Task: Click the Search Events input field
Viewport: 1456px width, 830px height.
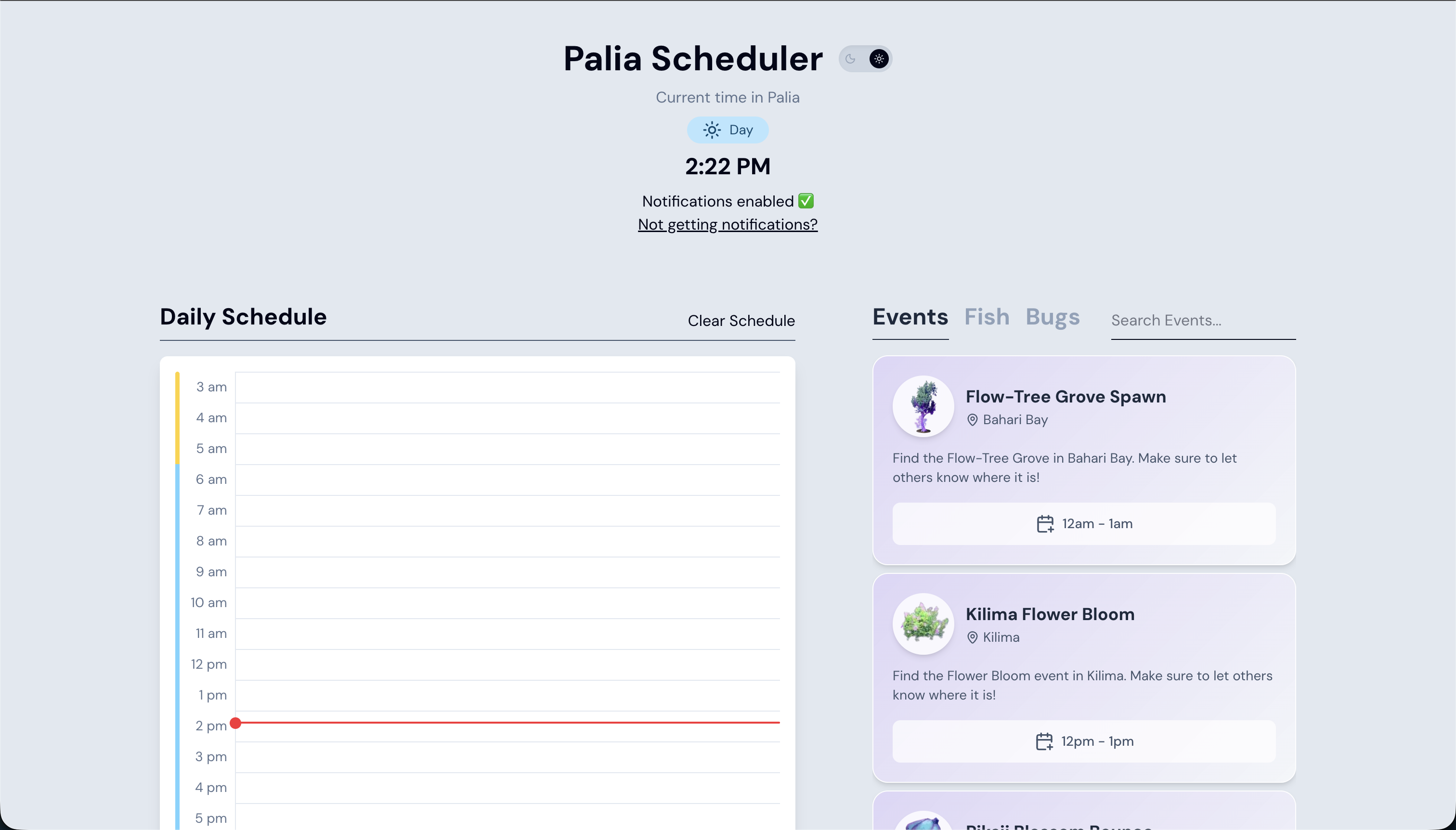Action: [1203, 320]
